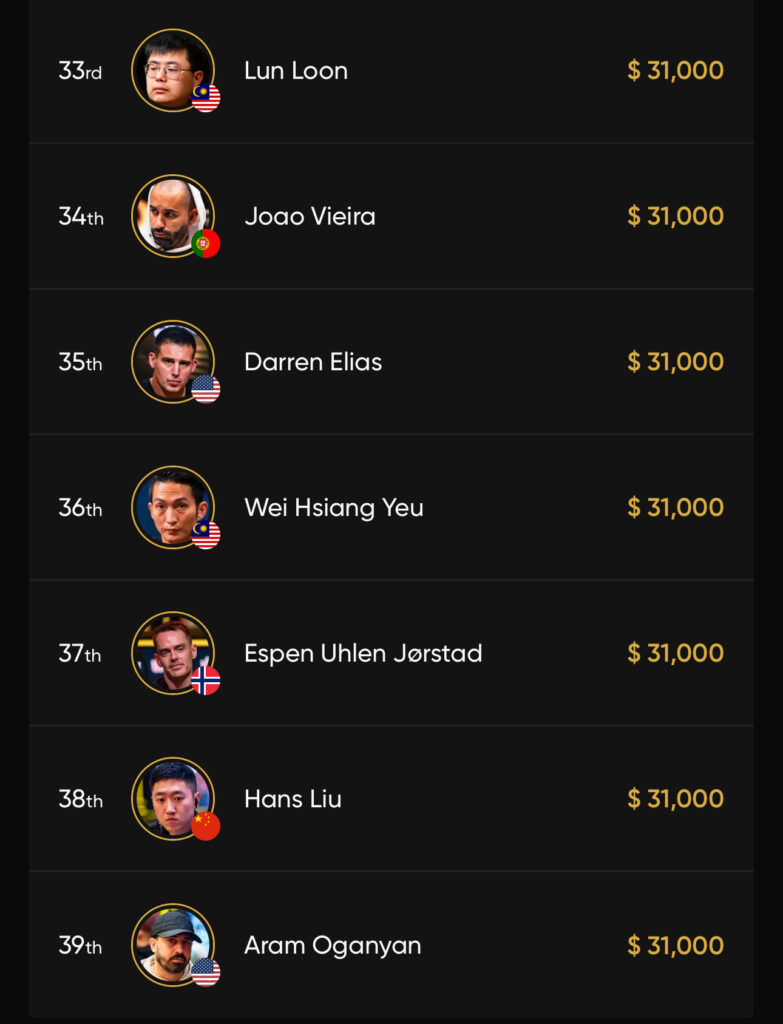Open Wei Hsiang Yeu's profile photo
This screenshot has height=1024, width=783.
point(171,506)
